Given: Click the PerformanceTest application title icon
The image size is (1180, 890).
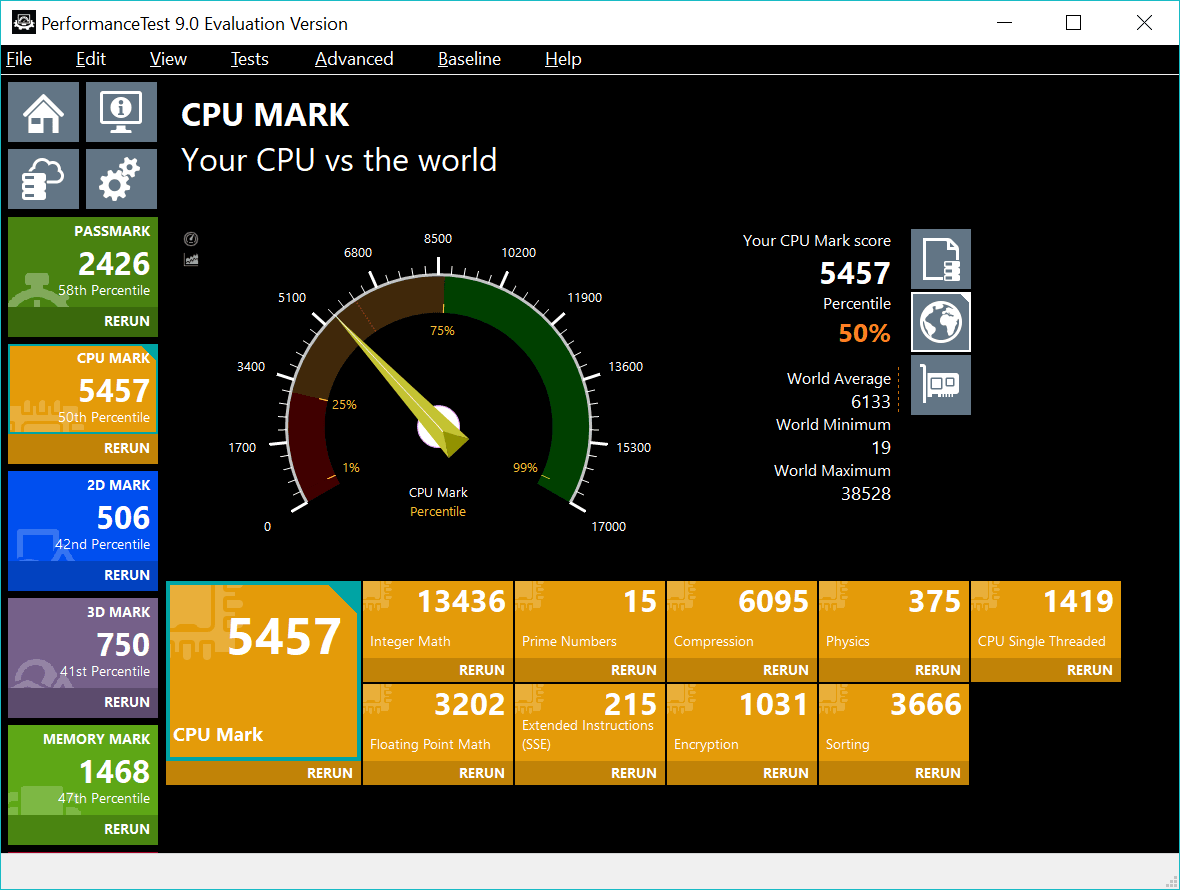Looking at the screenshot, I should (23, 23).
